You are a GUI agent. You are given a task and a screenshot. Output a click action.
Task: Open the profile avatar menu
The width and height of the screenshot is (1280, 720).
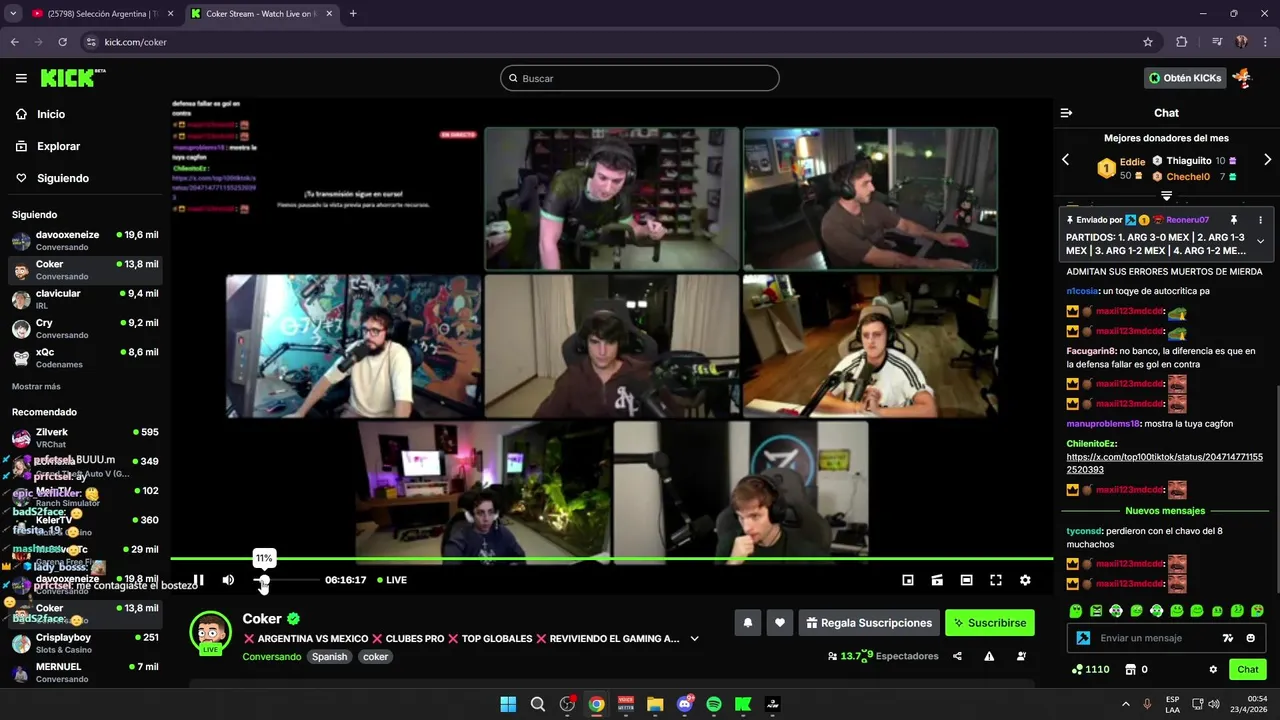1243,78
